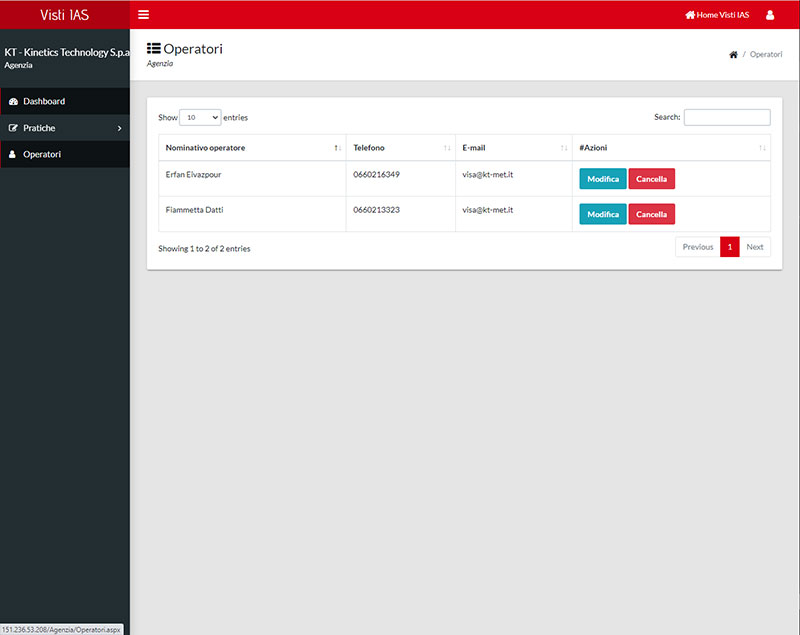Viewport: 800px width, 635px height.
Task: Click Cancella for Fiammetta Datti
Action: [x=652, y=214]
